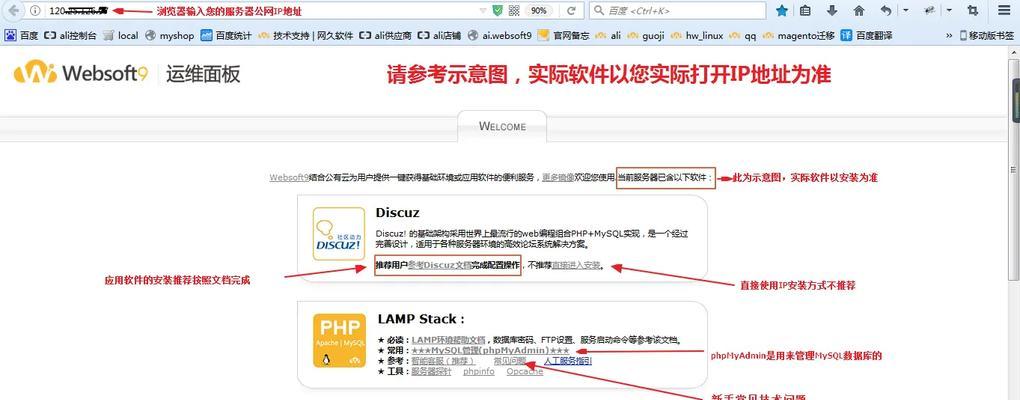Open the downloads arrow icon
Screen dimensions: 1020x400
coord(832,10)
